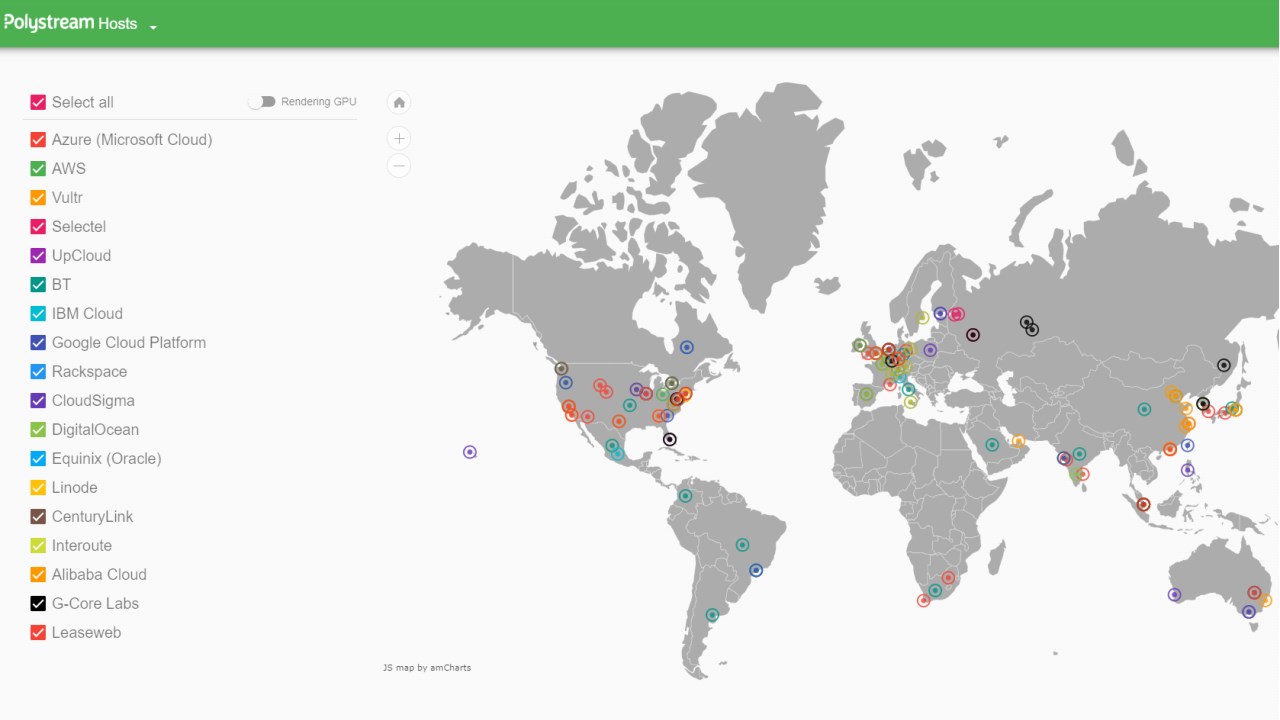
Task: Select the teal marker in Saudi Arabia
Action: click(992, 445)
